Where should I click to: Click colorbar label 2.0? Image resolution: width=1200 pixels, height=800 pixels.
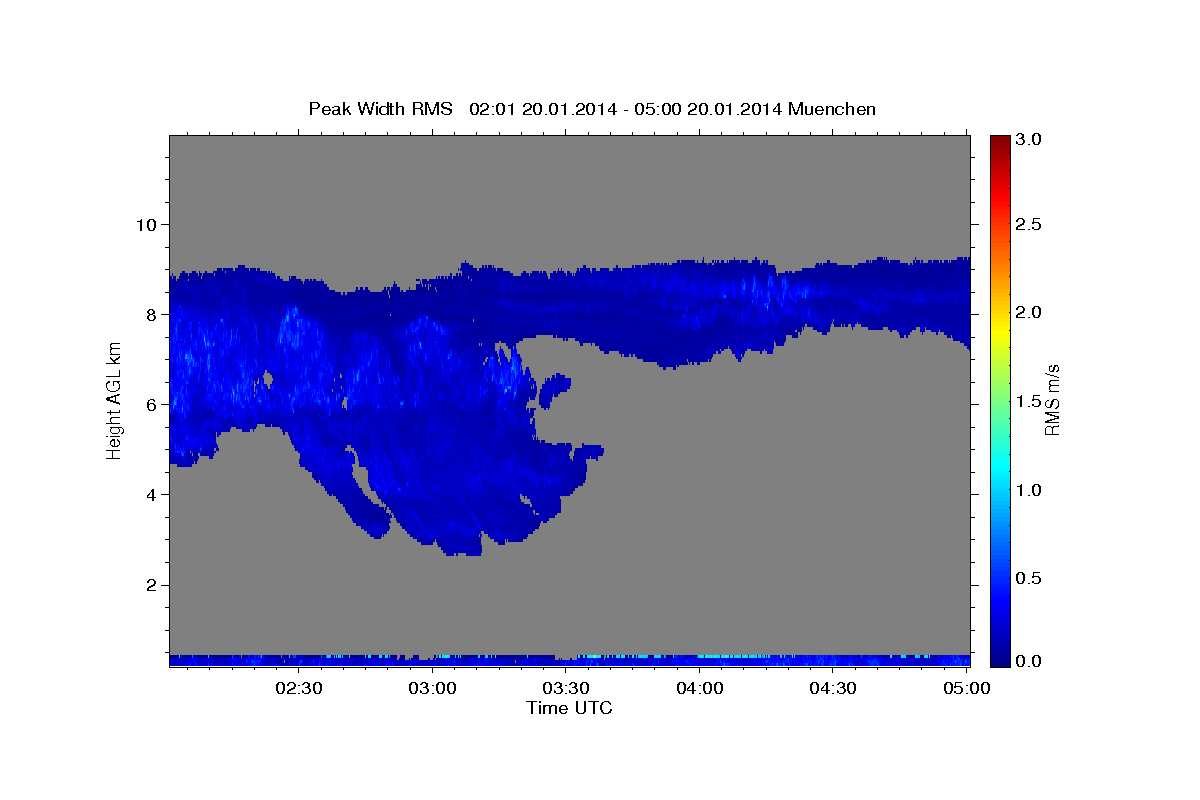1030,313
